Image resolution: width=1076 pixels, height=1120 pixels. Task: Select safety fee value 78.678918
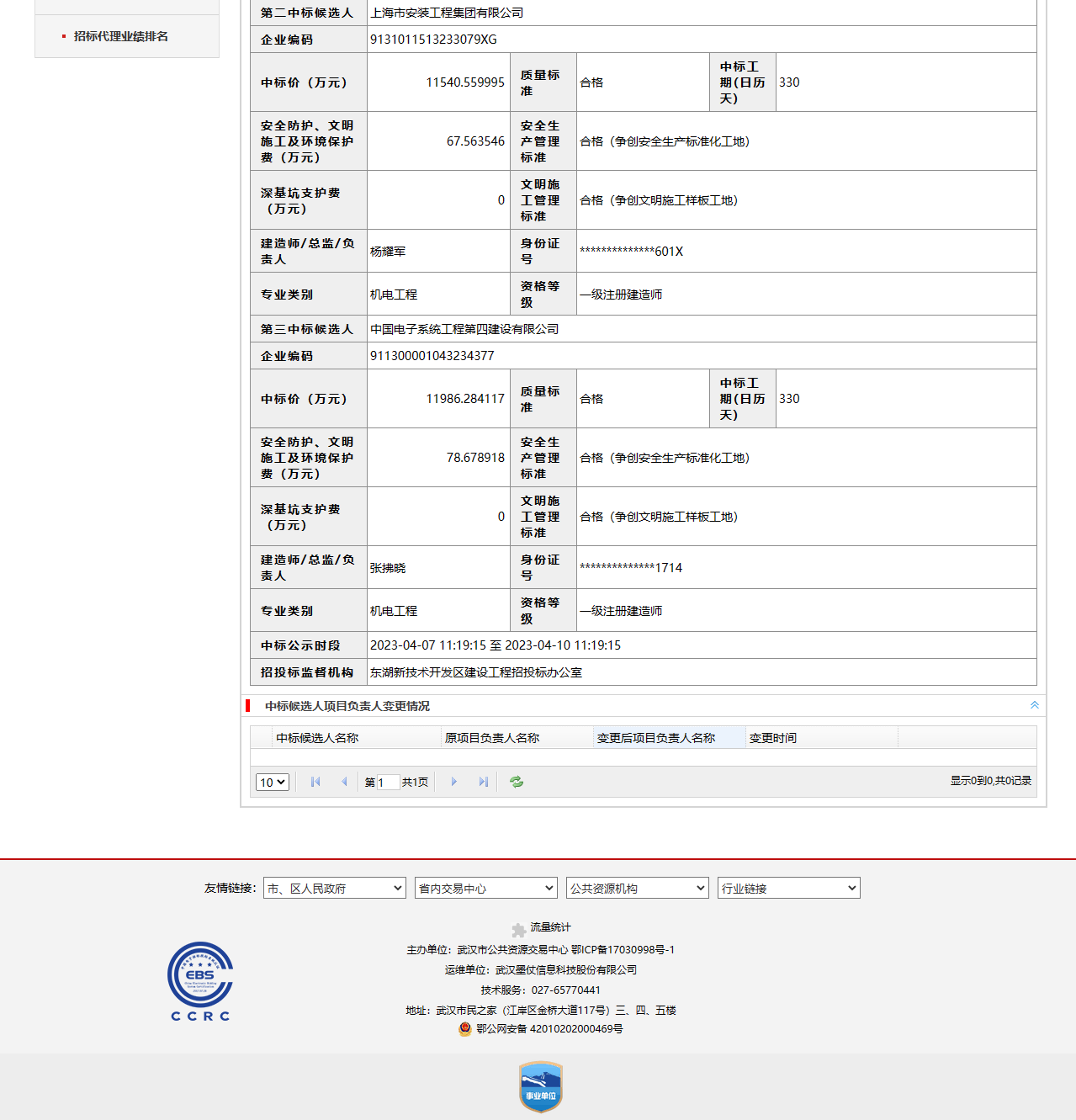point(476,458)
